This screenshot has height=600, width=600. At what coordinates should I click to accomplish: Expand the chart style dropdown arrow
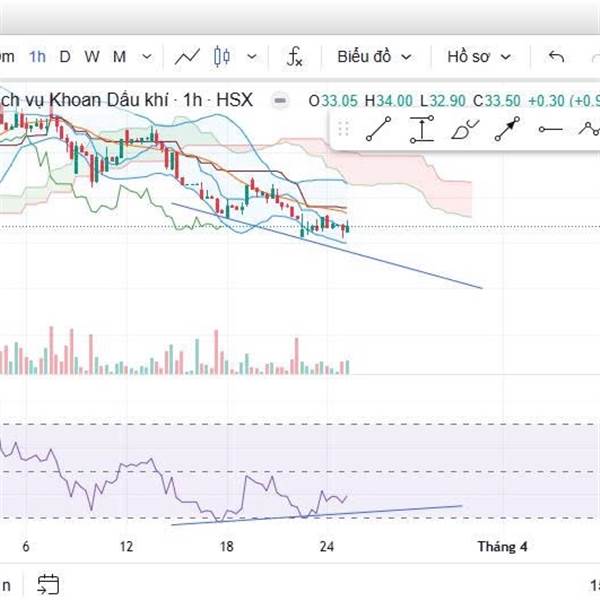pyautogui.click(x=251, y=57)
